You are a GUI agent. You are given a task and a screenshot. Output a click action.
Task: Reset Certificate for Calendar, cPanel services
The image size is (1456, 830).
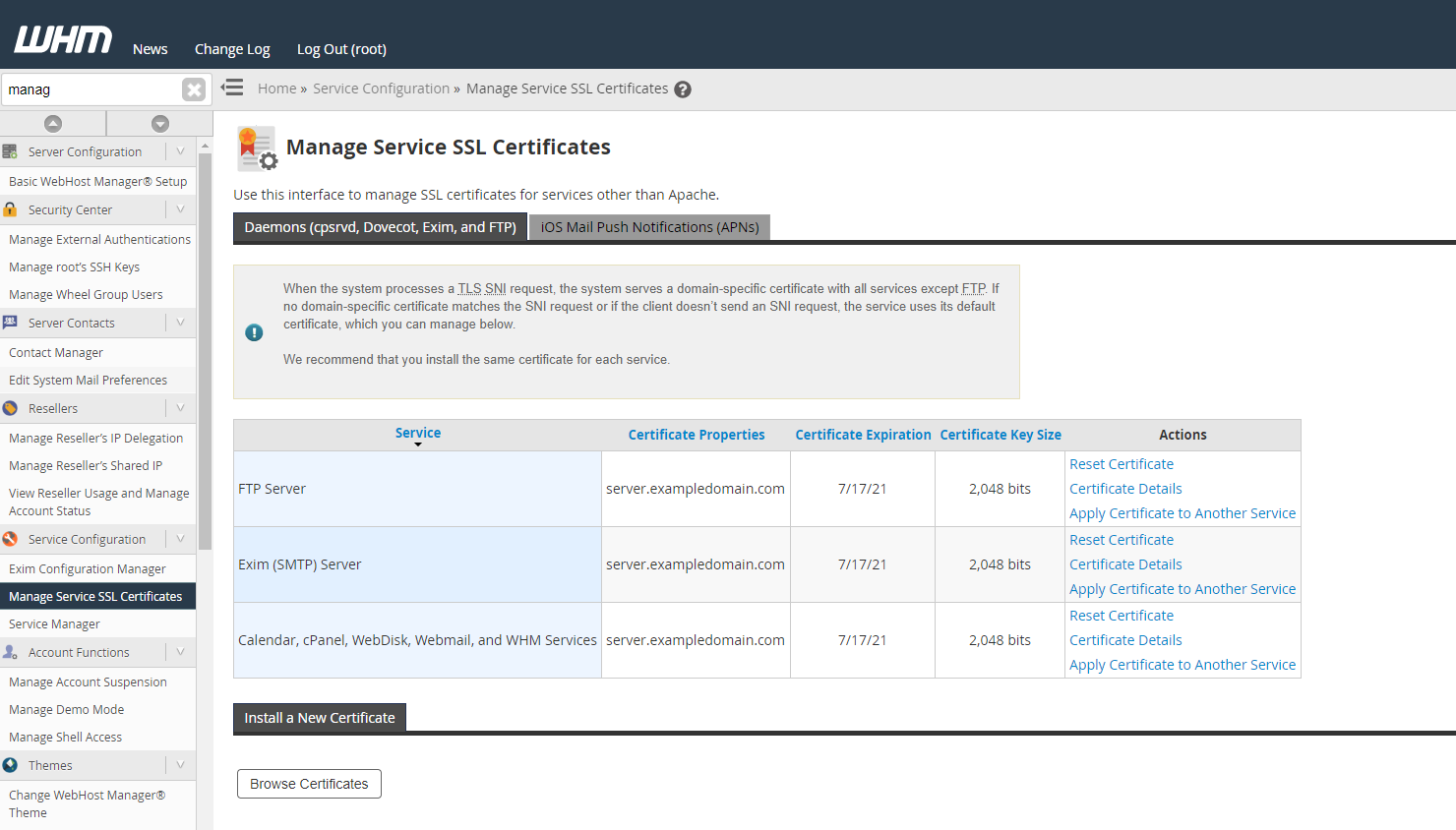[1122, 616]
